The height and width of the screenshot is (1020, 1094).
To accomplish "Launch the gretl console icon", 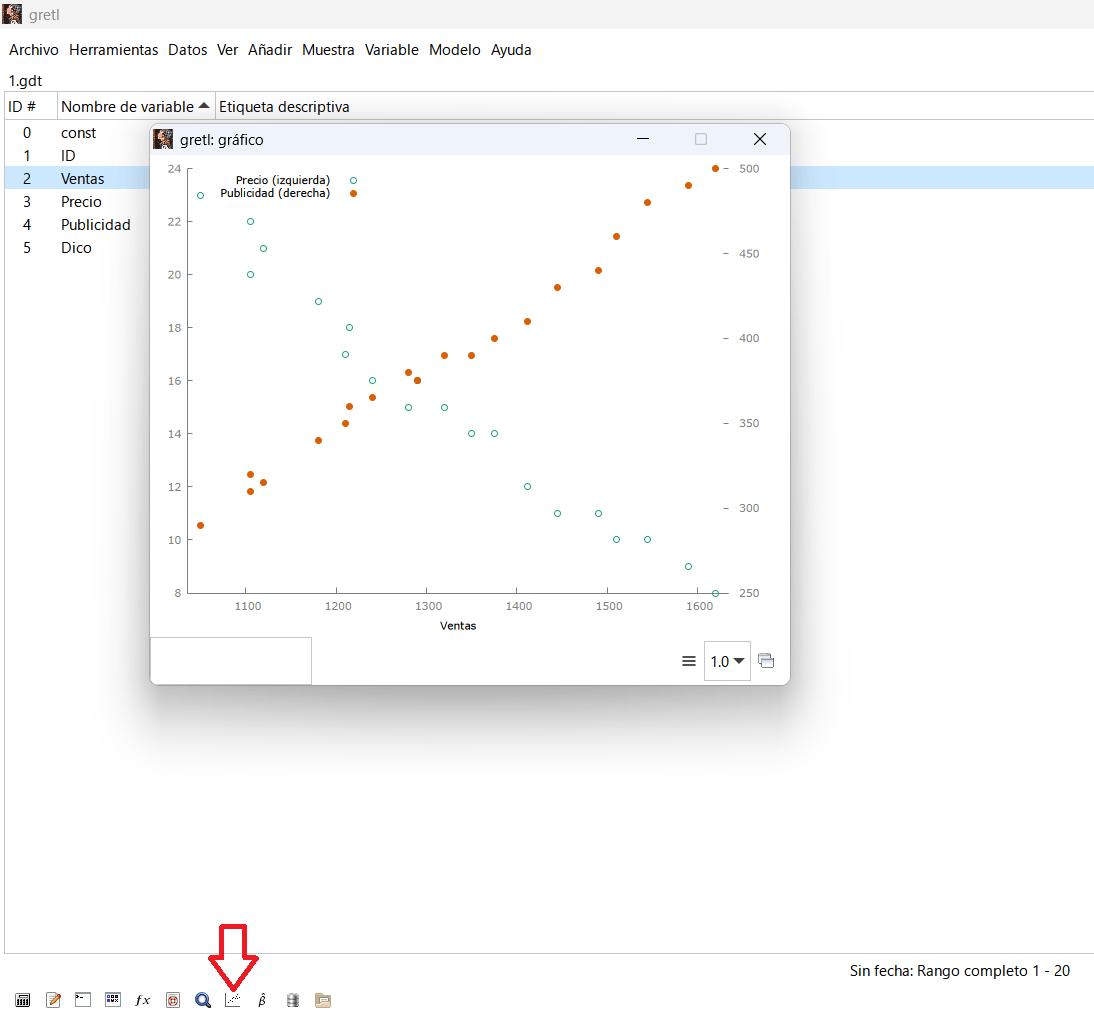I will click(x=83, y=1000).
